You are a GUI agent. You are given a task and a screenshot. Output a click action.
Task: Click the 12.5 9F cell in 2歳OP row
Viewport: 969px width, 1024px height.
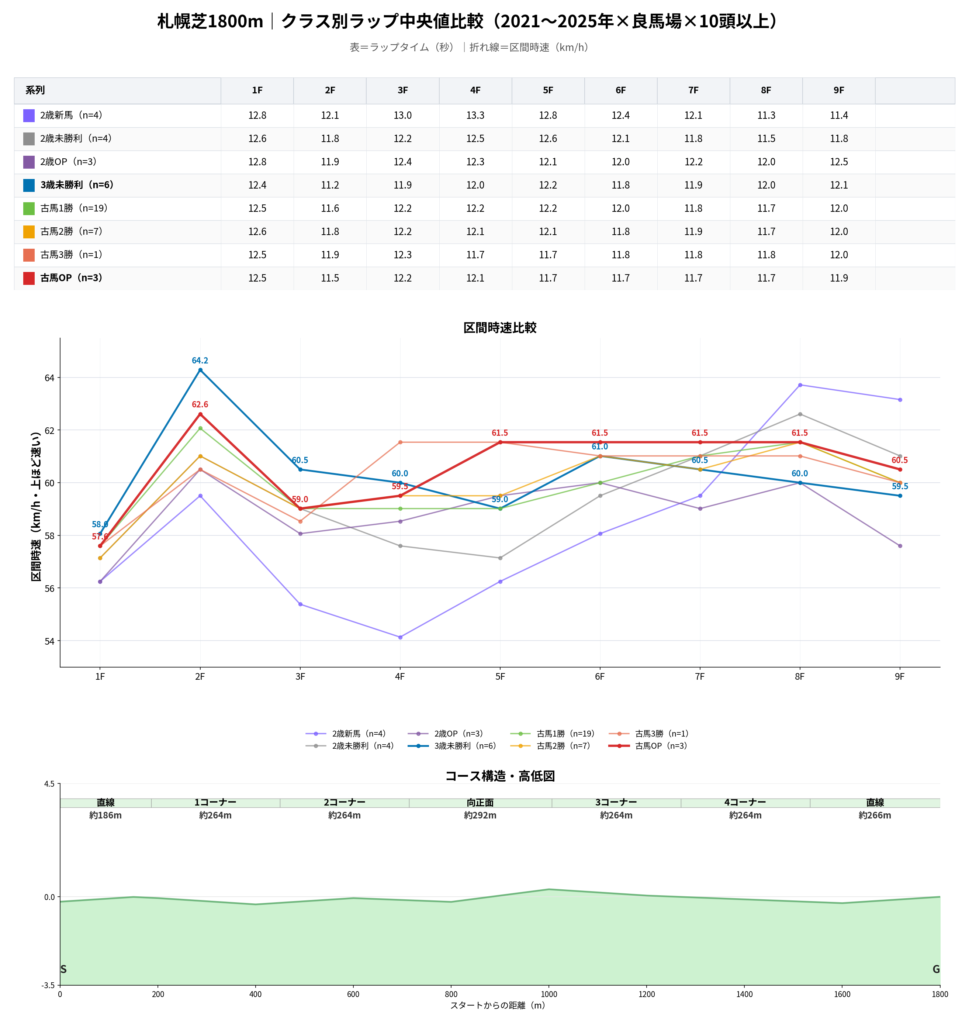tap(839, 162)
